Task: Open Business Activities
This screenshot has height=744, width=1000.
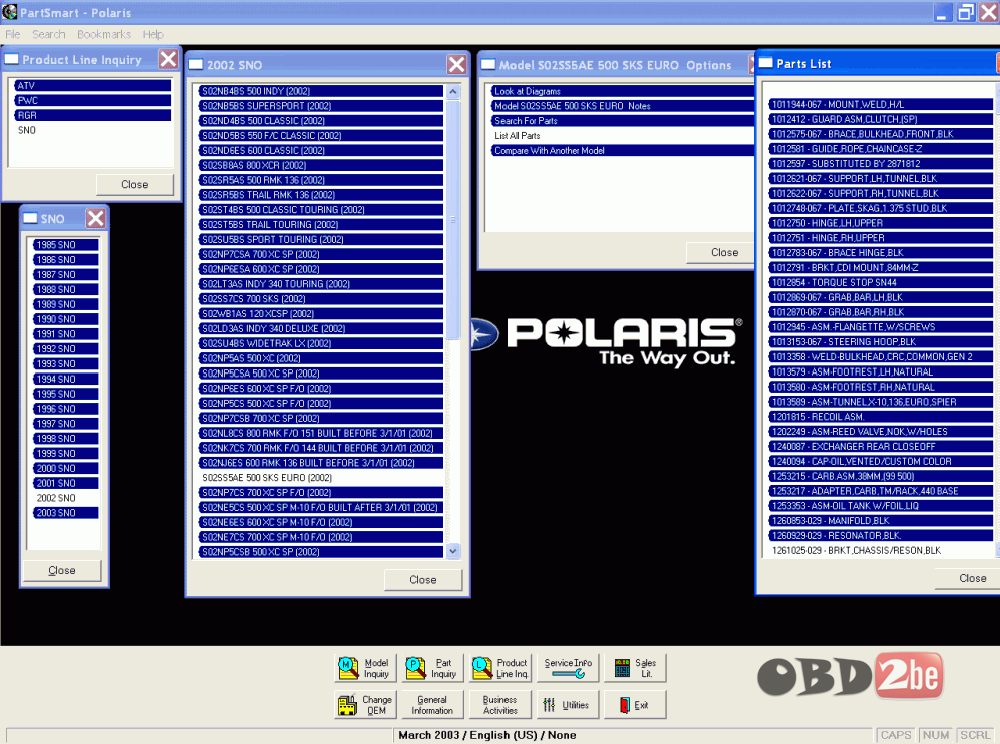Action: tap(501, 704)
